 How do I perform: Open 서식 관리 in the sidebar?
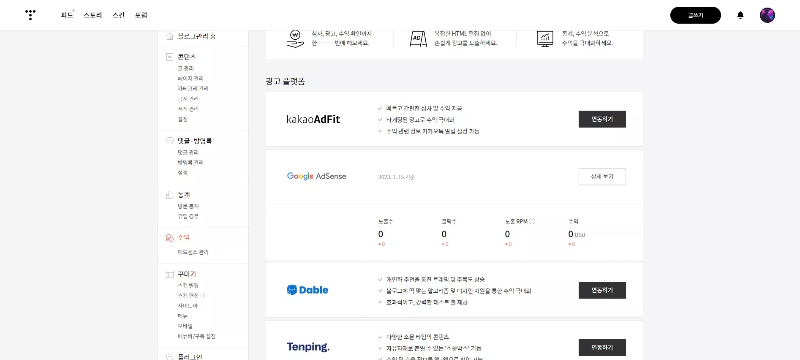tap(188, 109)
